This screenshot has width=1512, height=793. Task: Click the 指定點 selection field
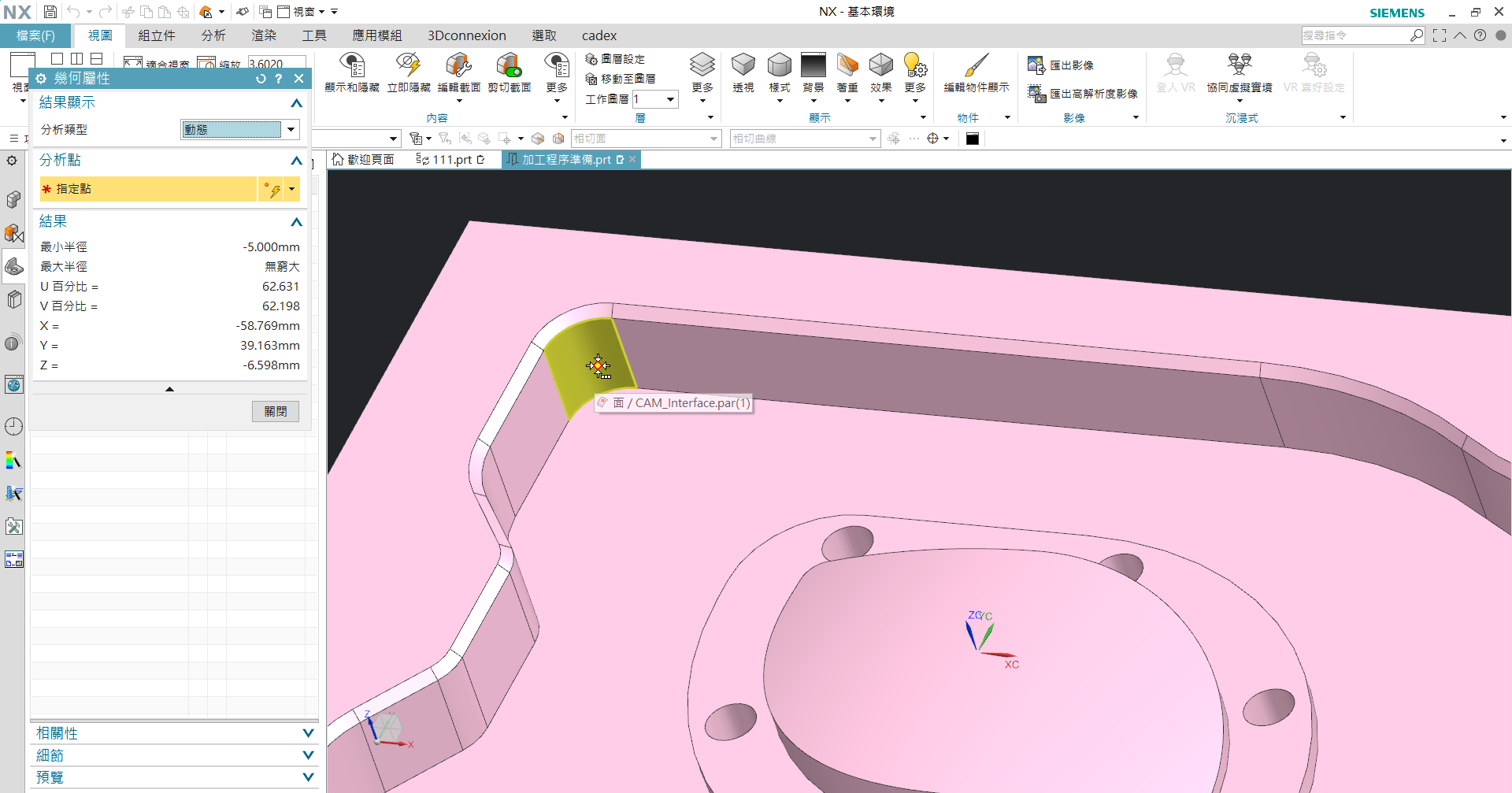tap(148, 189)
